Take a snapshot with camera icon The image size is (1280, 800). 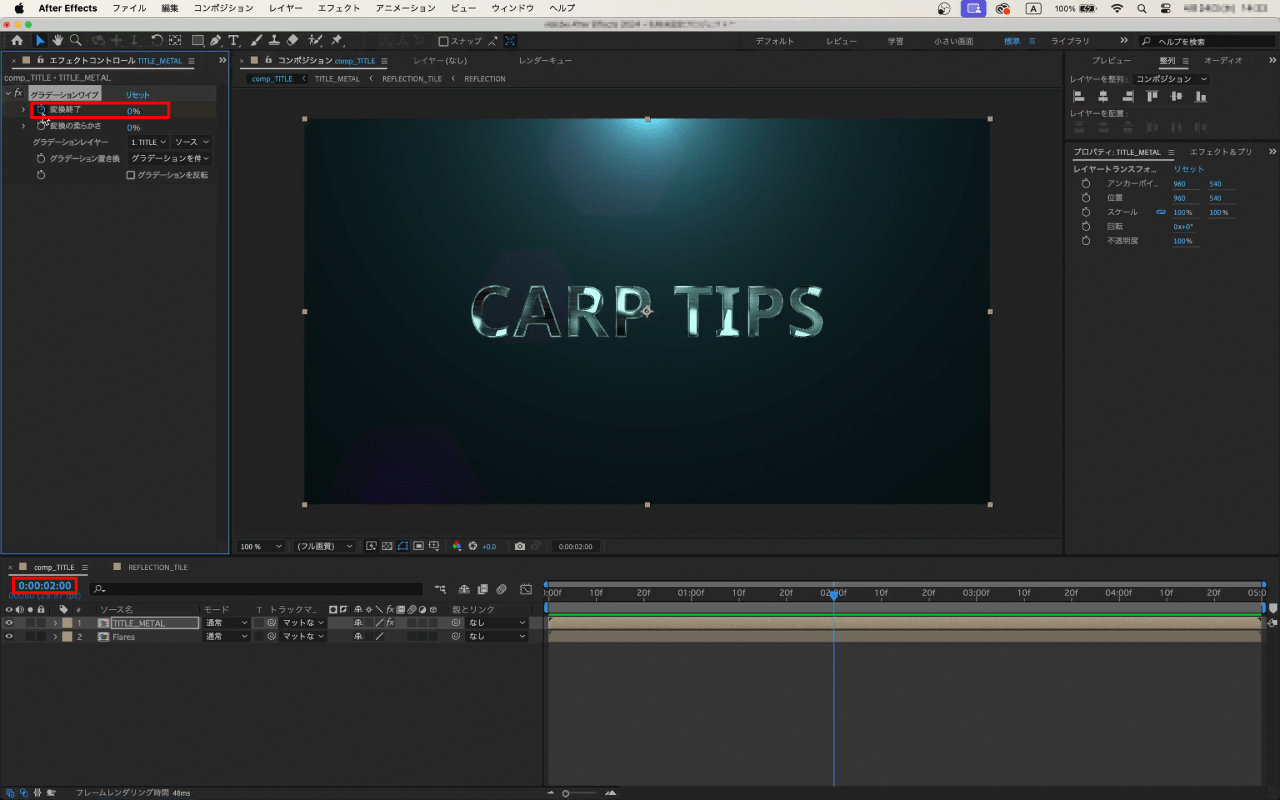click(x=519, y=546)
